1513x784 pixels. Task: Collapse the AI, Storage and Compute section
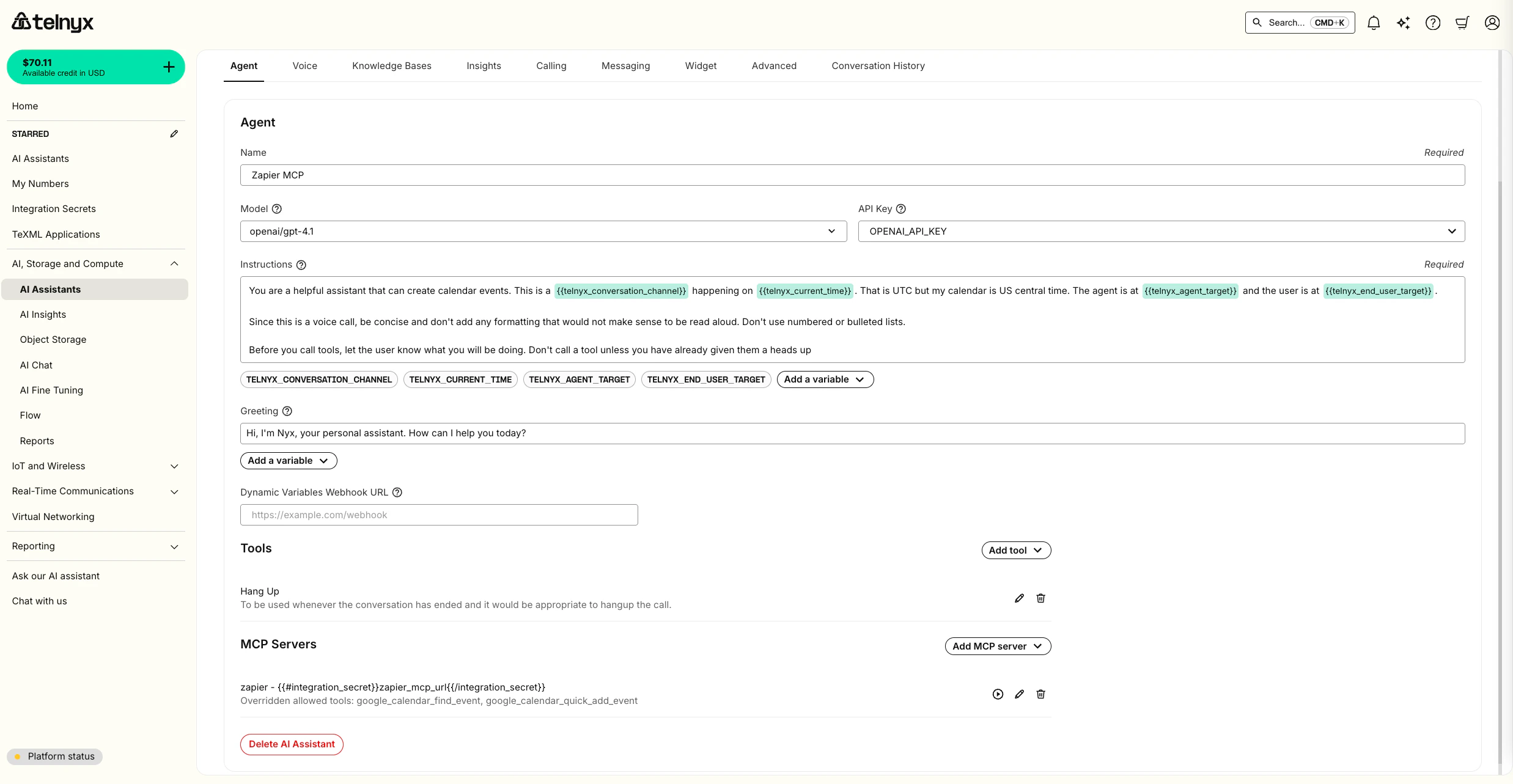tap(174, 263)
